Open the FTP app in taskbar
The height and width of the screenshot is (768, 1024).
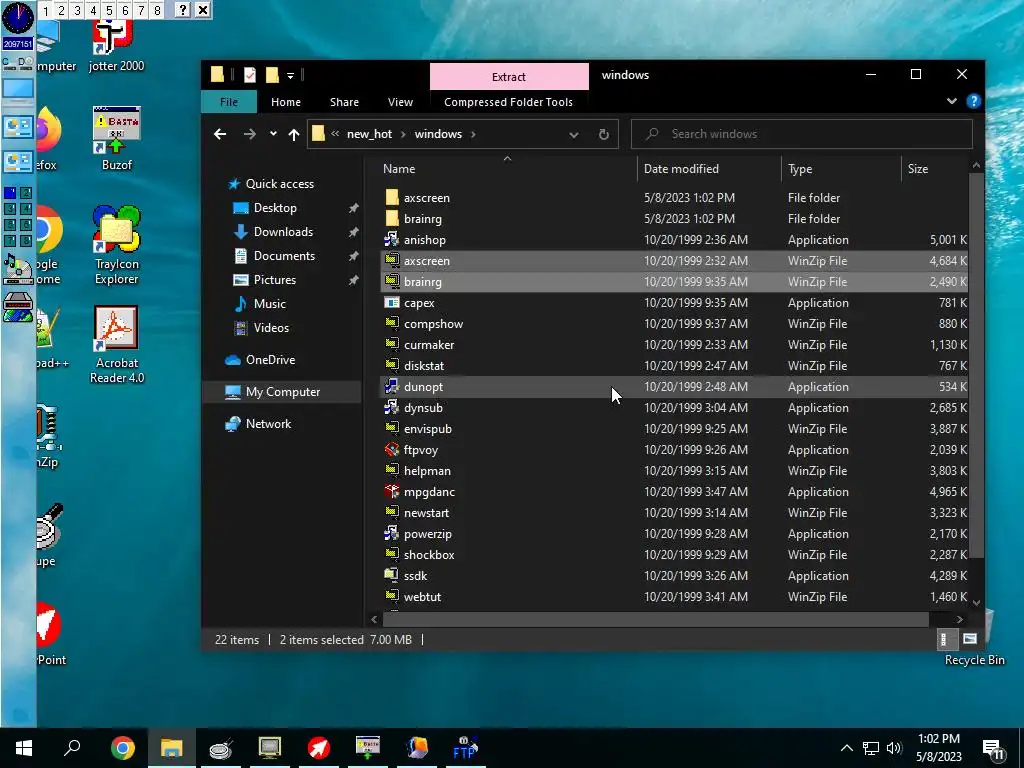[464, 748]
